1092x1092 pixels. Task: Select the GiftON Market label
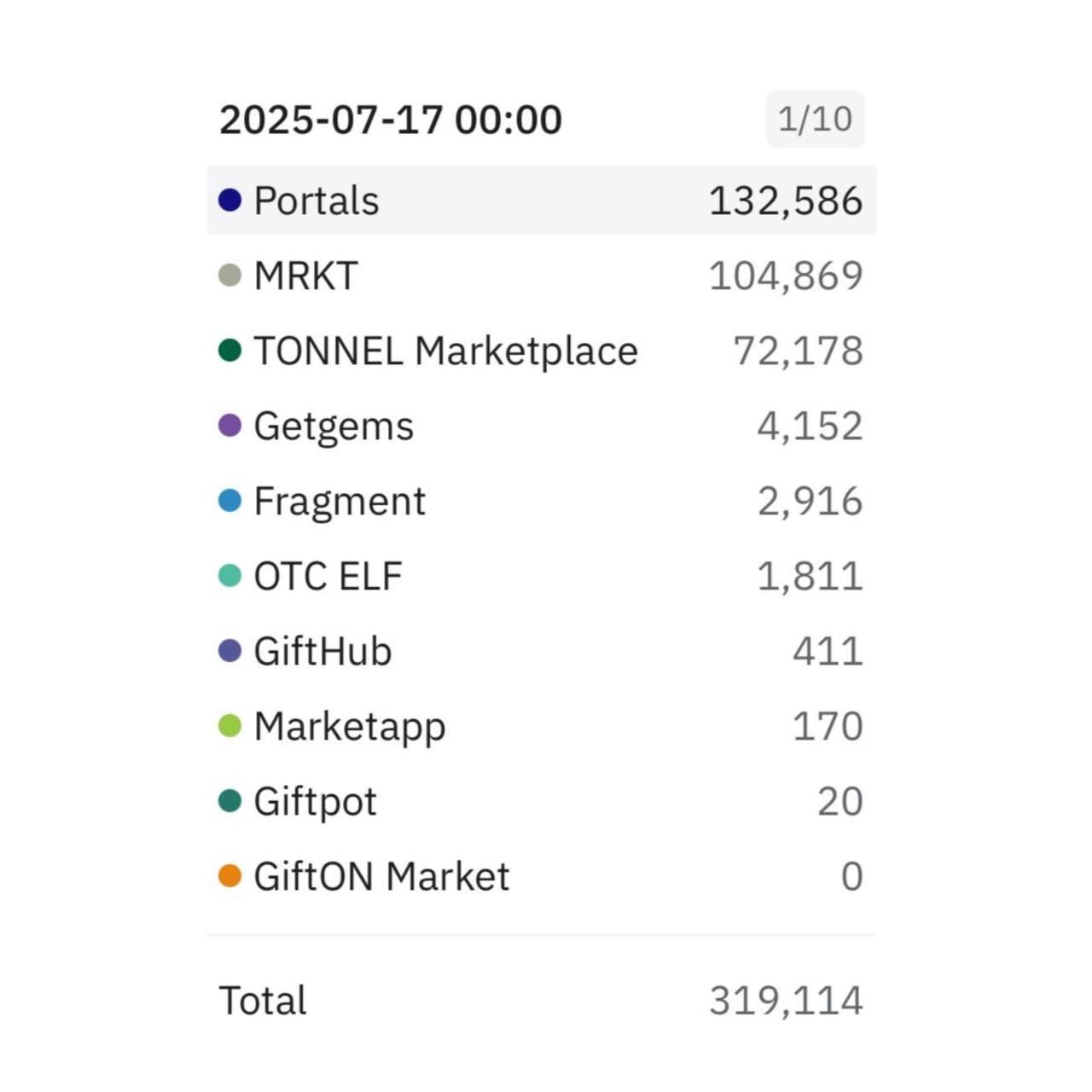(382, 877)
